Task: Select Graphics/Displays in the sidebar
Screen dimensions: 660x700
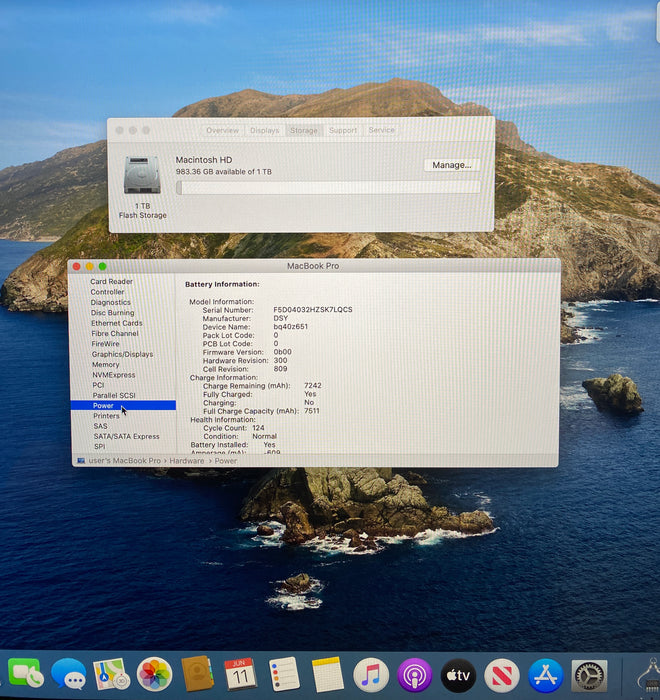Action: (122, 354)
